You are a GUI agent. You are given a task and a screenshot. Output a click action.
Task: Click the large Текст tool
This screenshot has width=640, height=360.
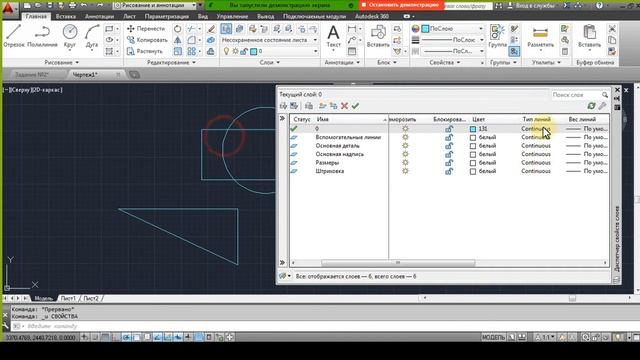tap(333, 36)
